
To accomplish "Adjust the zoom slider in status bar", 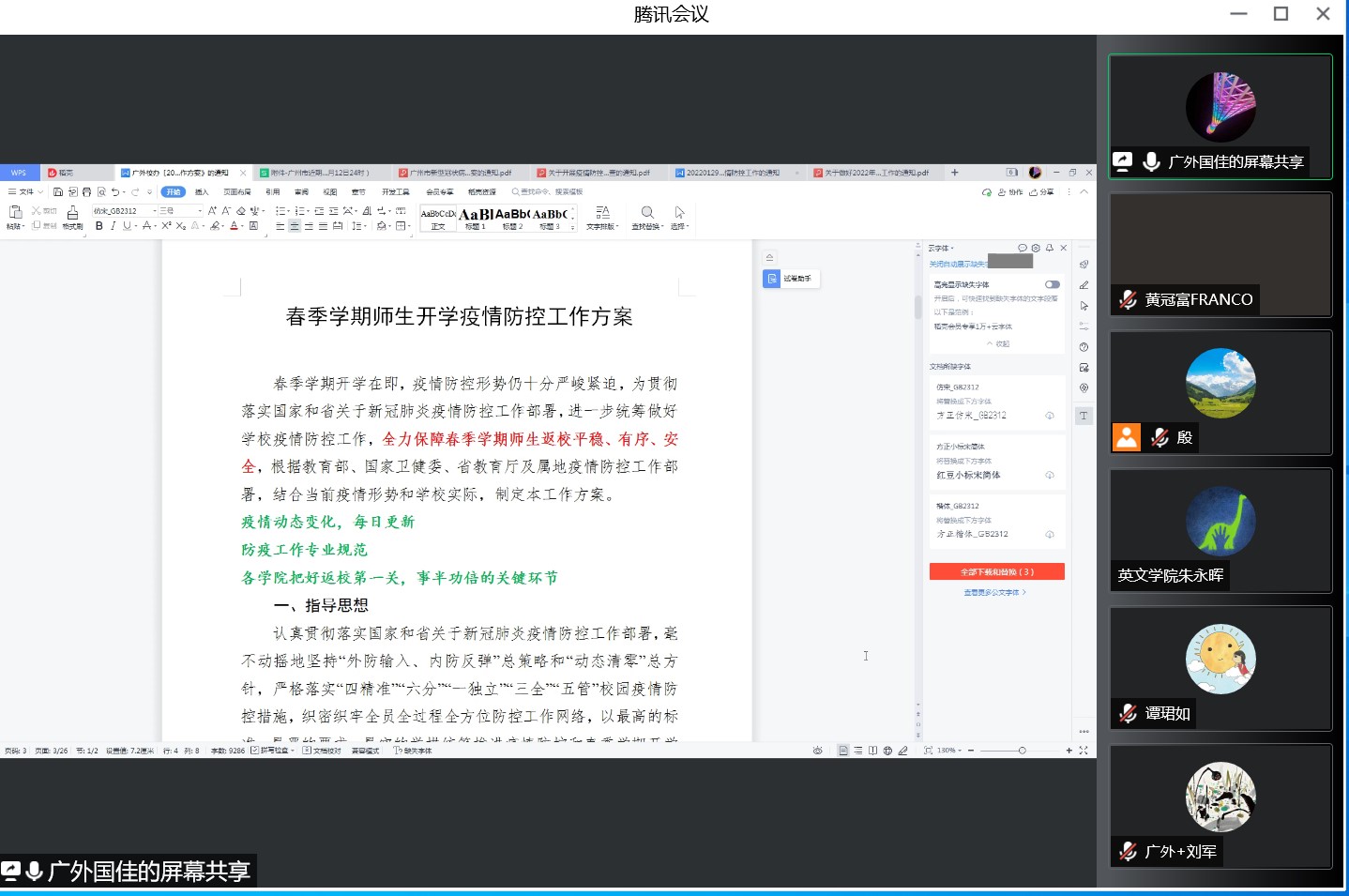I will (1022, 751).
